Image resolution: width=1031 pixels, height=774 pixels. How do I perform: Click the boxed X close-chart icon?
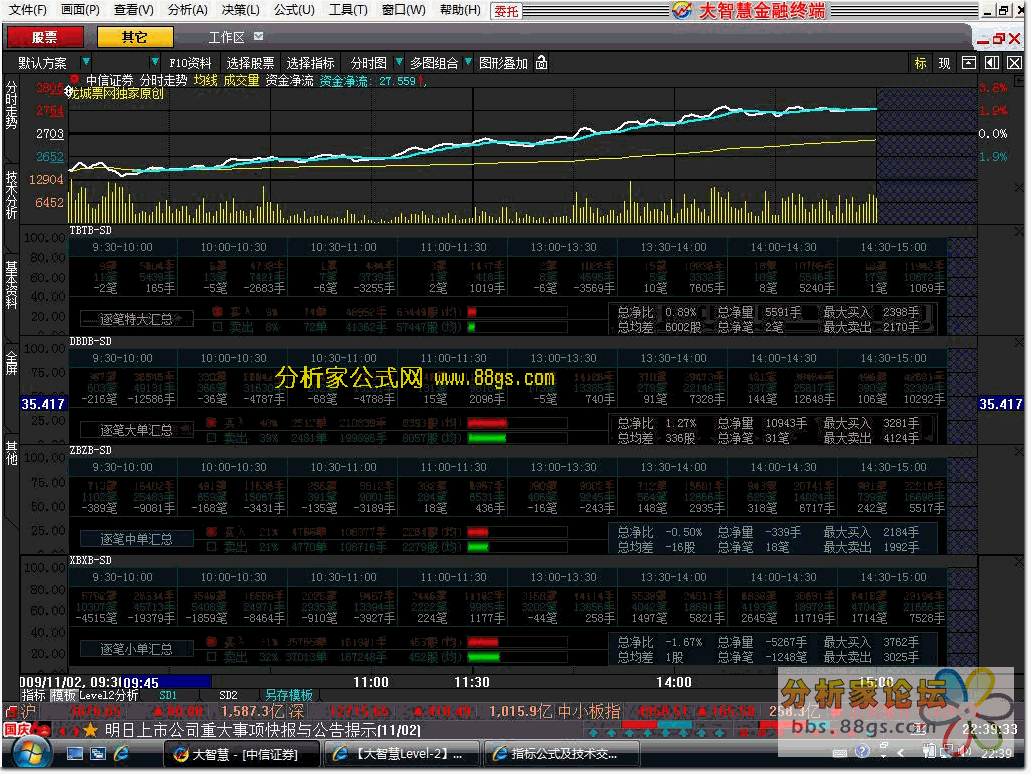click(1015, 62)
